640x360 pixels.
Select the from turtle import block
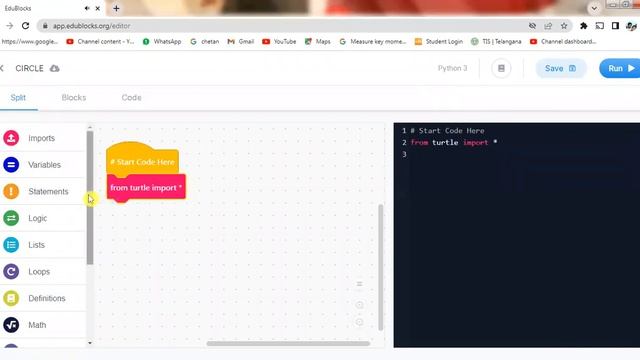[x=146, y=188]
